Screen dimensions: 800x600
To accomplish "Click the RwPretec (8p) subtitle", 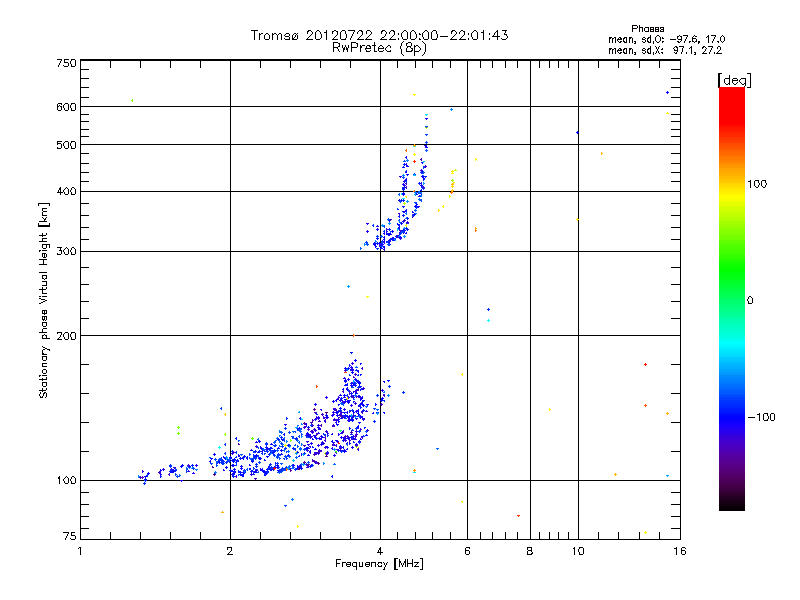I will [x=379, y=48].
